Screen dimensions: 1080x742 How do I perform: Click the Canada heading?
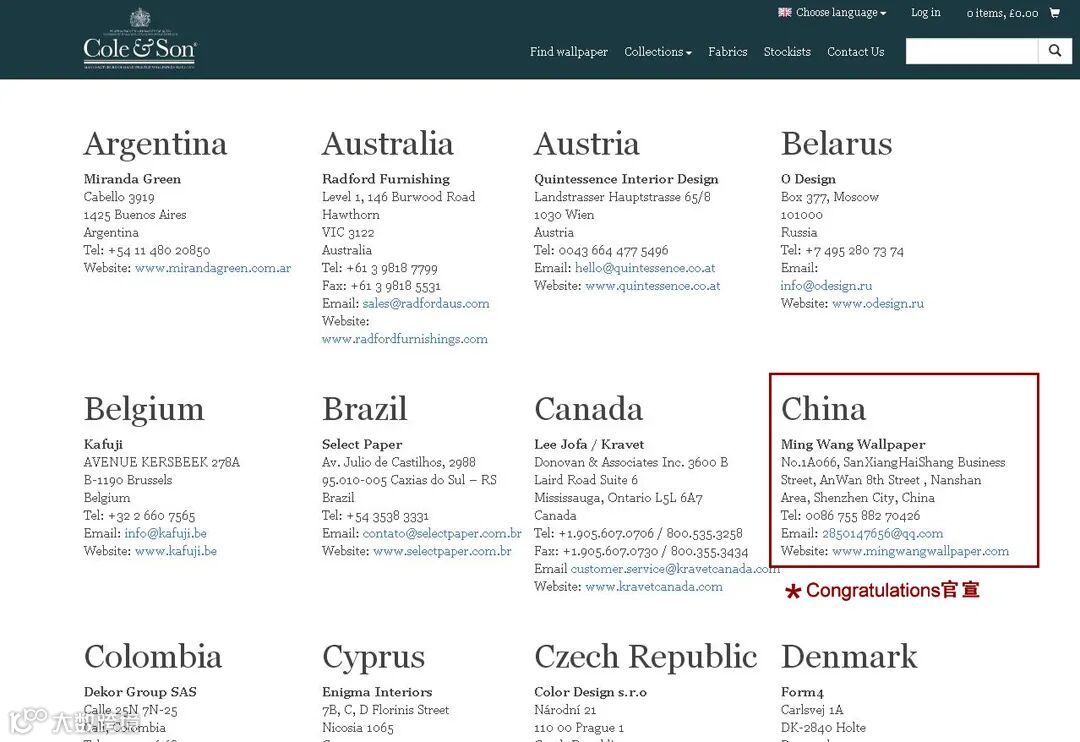(x=588, y=409)
